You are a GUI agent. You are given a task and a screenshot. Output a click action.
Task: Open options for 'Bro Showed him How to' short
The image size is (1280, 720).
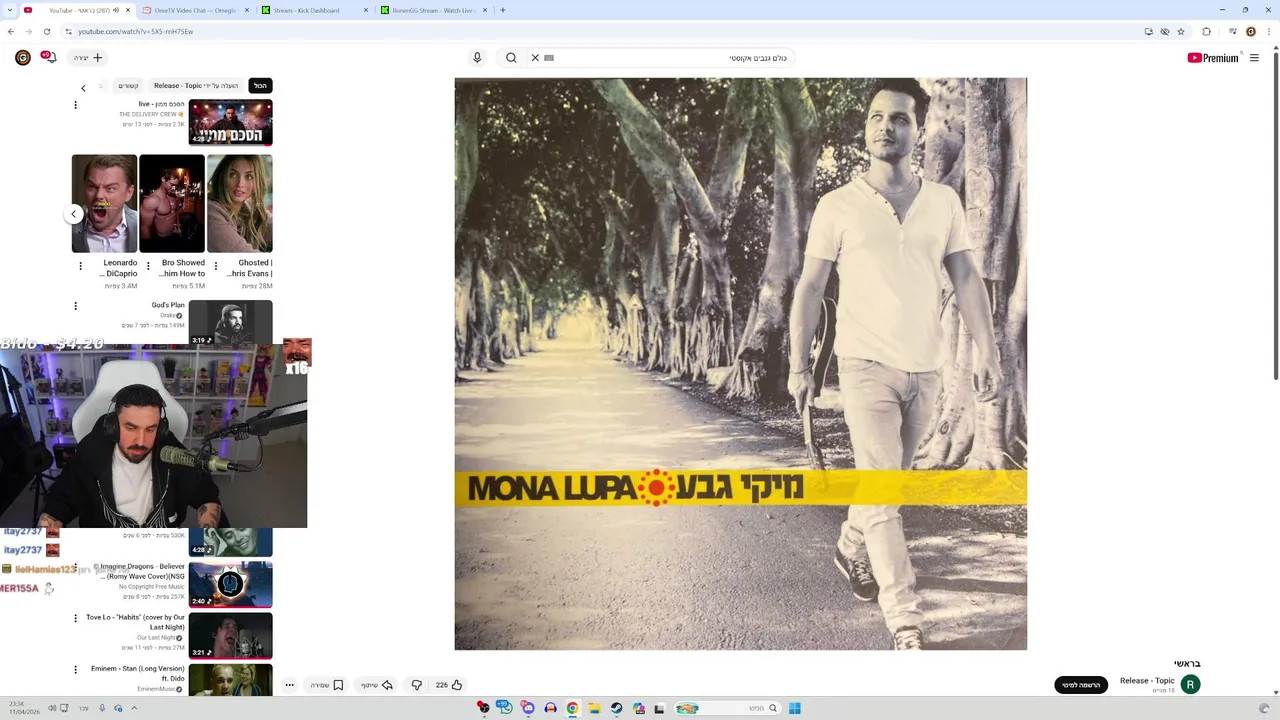148,266
